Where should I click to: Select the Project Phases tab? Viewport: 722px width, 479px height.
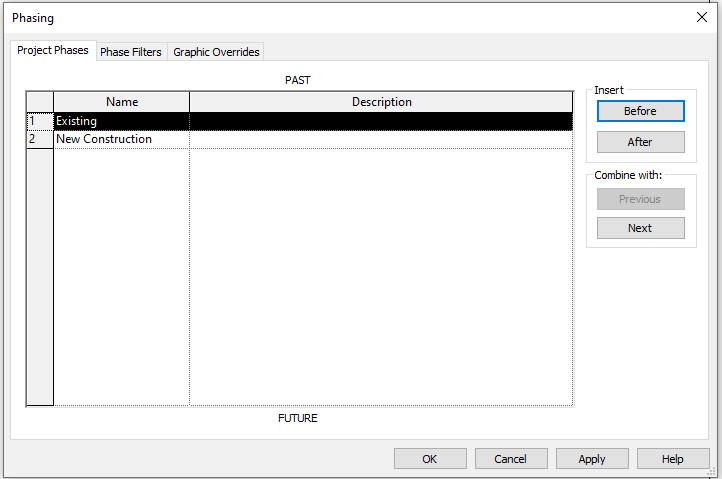pos(53,50)
